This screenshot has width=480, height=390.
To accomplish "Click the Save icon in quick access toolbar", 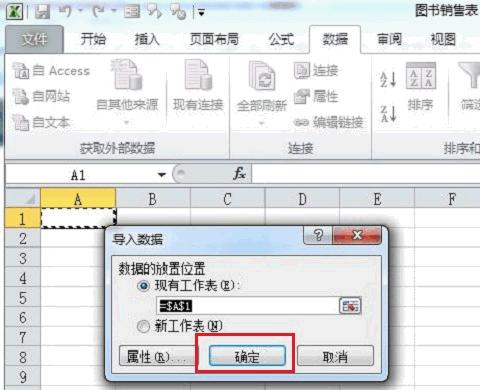I will (42, 12).
